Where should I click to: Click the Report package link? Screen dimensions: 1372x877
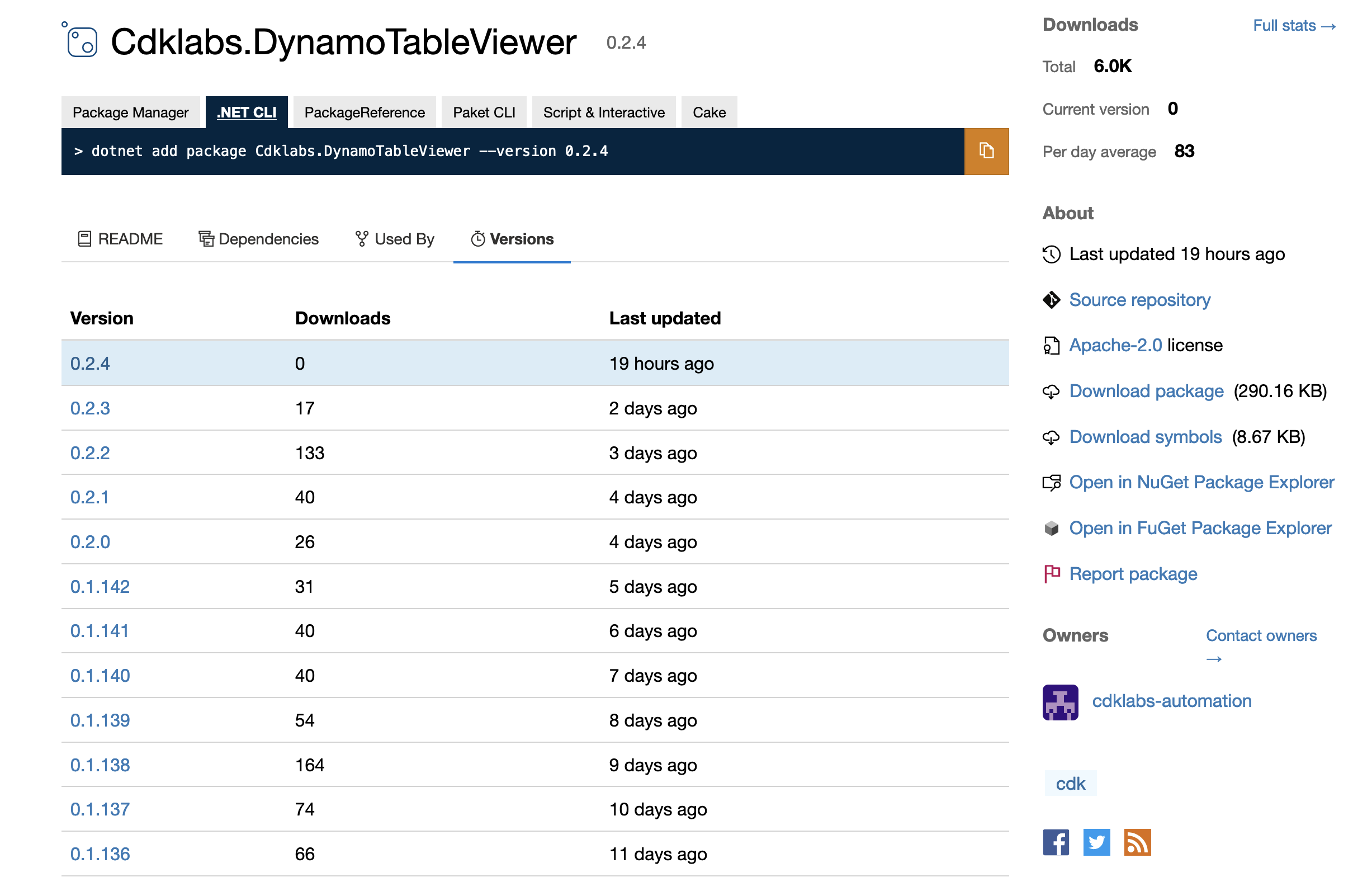point(1133,574)
